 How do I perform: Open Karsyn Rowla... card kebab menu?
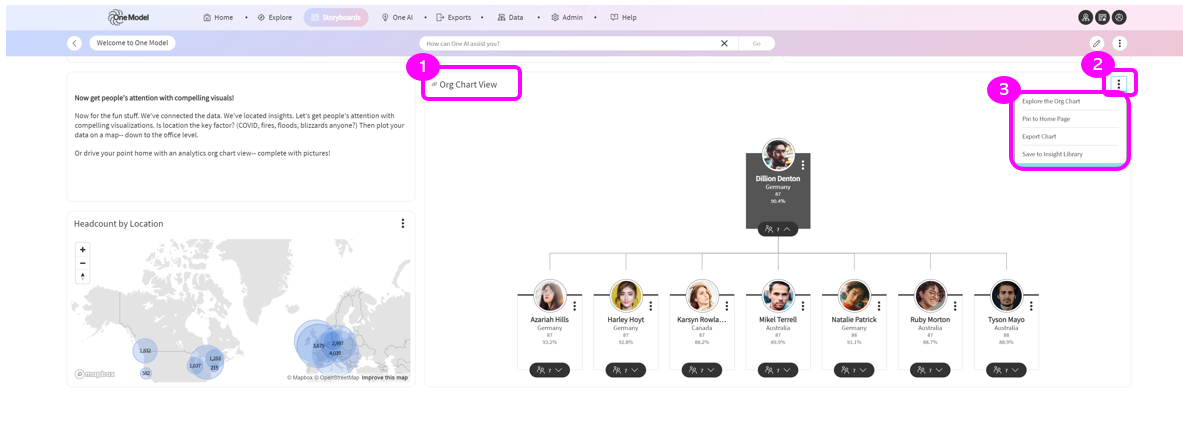tap(727, 306)
